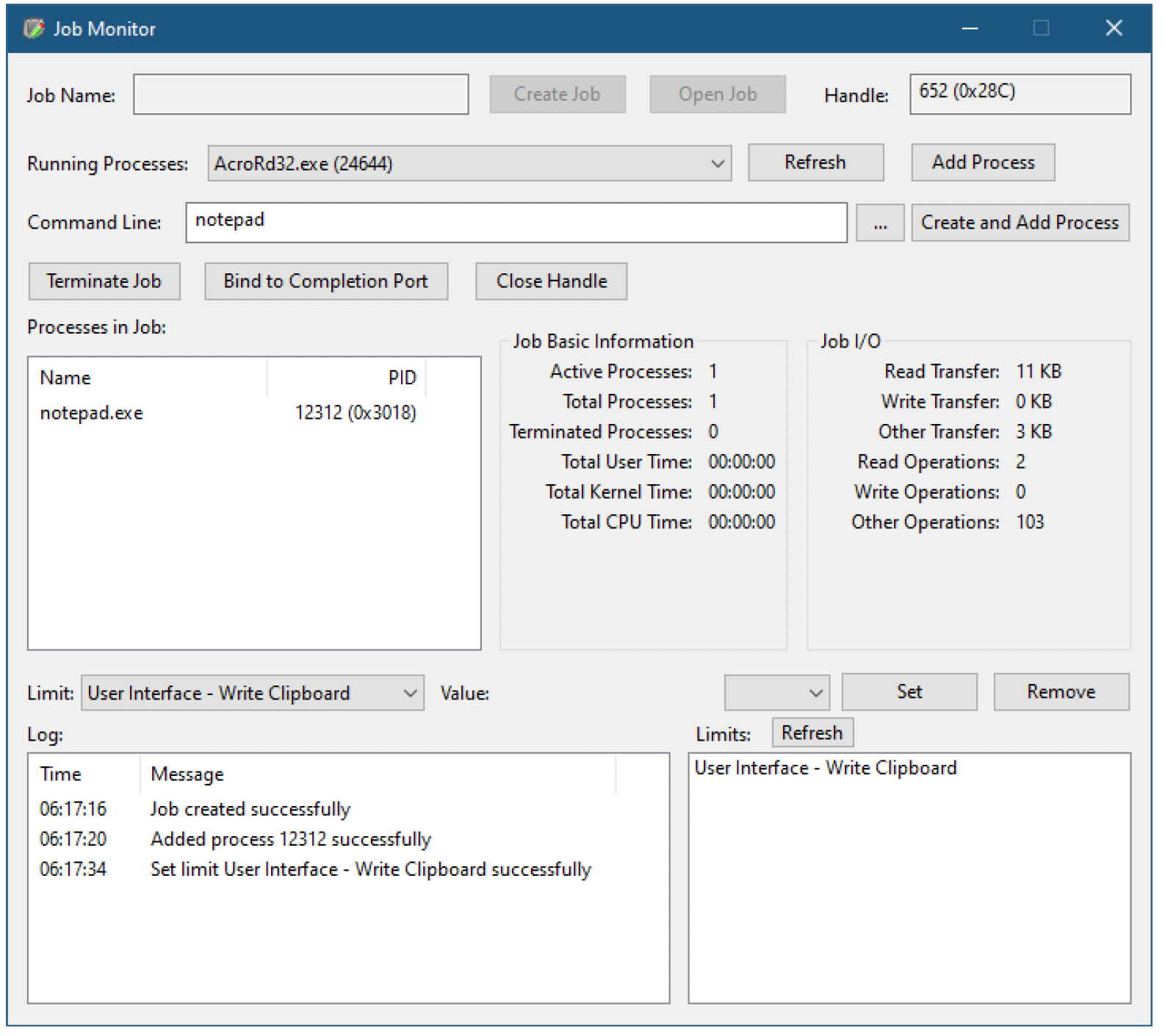Set the selected limit
Screen dimensions: 1165x1036
pos(909,691)
